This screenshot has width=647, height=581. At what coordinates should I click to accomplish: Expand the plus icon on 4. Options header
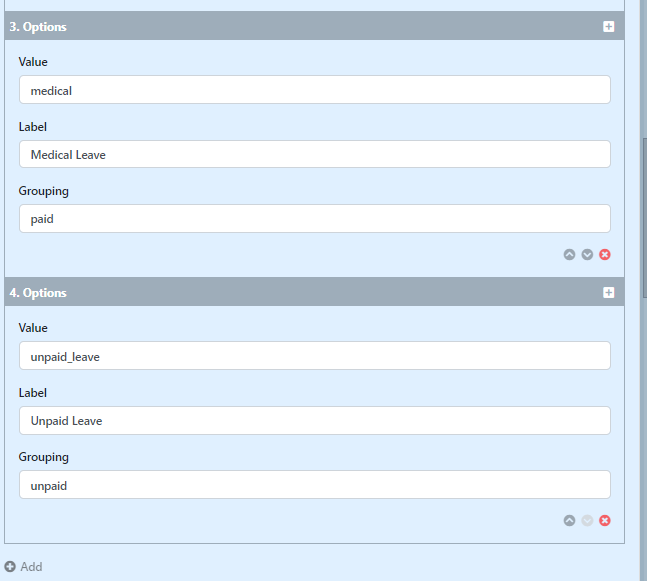(x=608, y=293)
